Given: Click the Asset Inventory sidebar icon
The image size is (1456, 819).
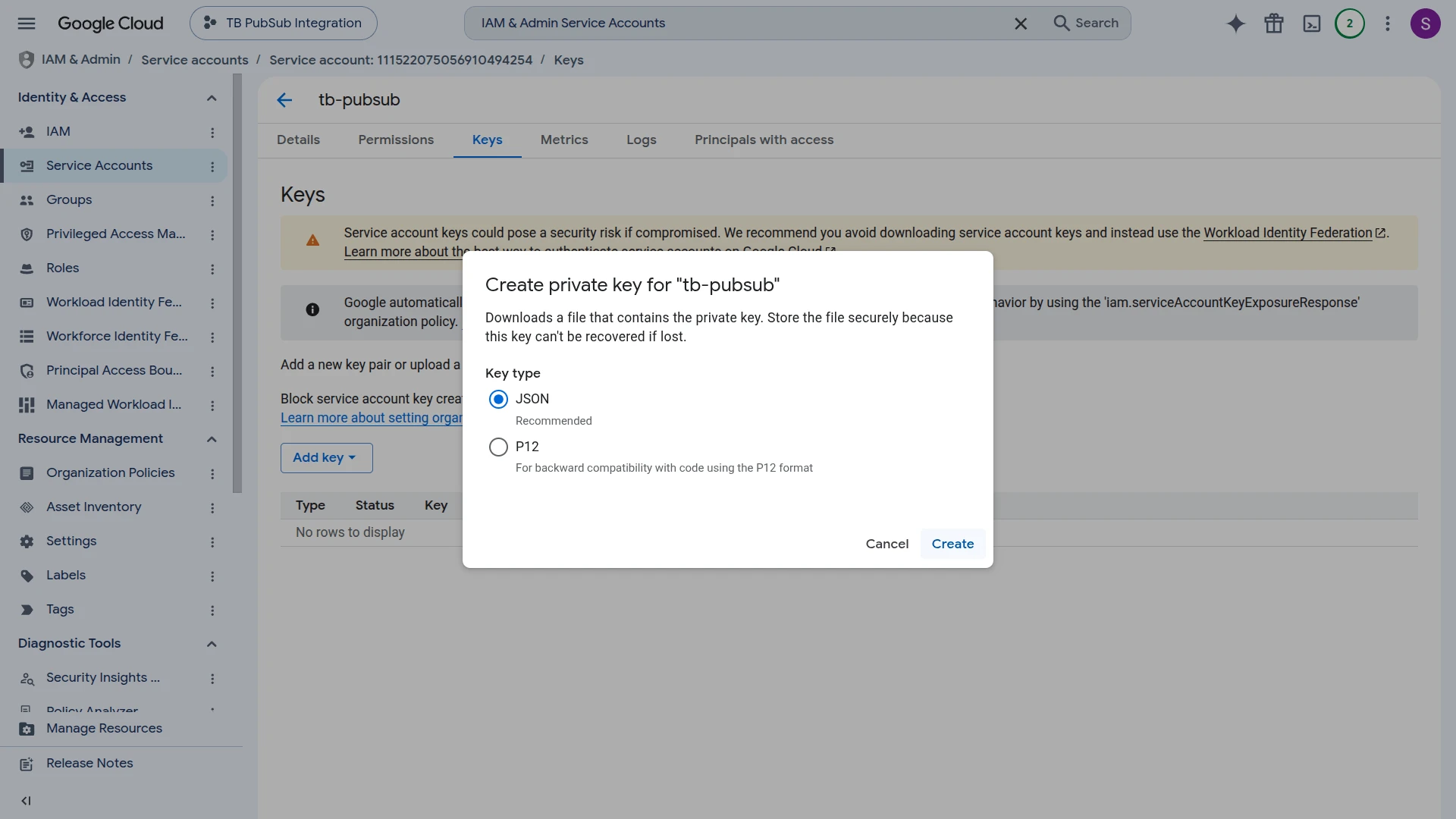Looking at the screenshot, I should click(x=27, y=507).
